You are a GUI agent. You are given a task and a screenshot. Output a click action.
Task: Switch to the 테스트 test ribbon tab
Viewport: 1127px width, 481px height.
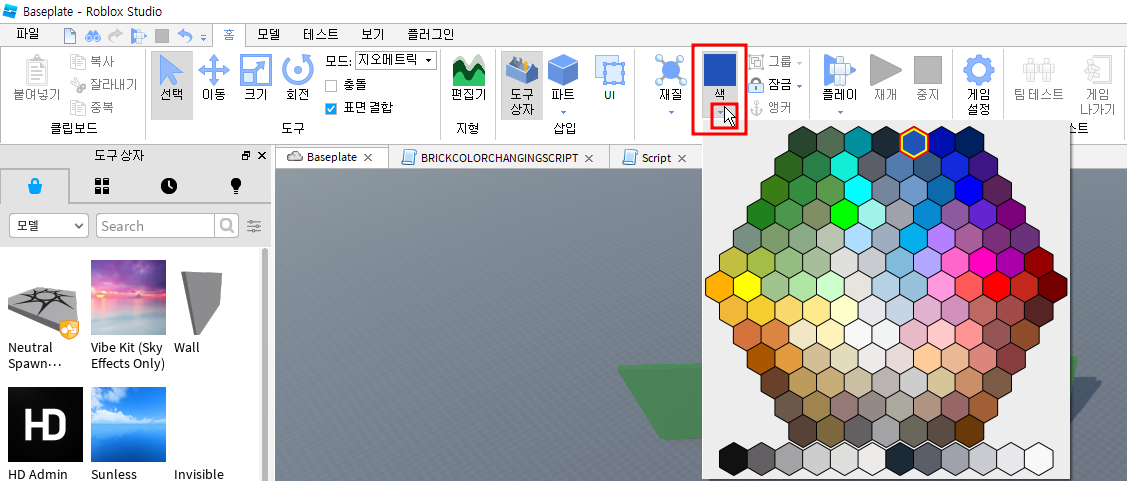coord(321,34)
